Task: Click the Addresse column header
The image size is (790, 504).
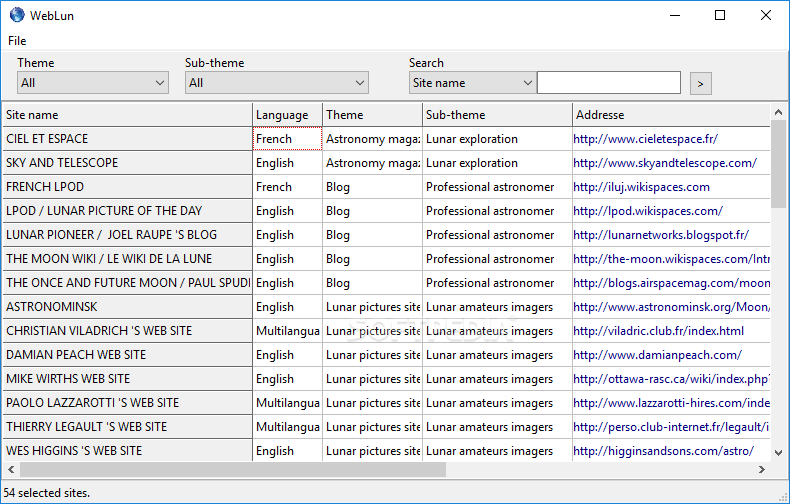Action: pos(671,115)
